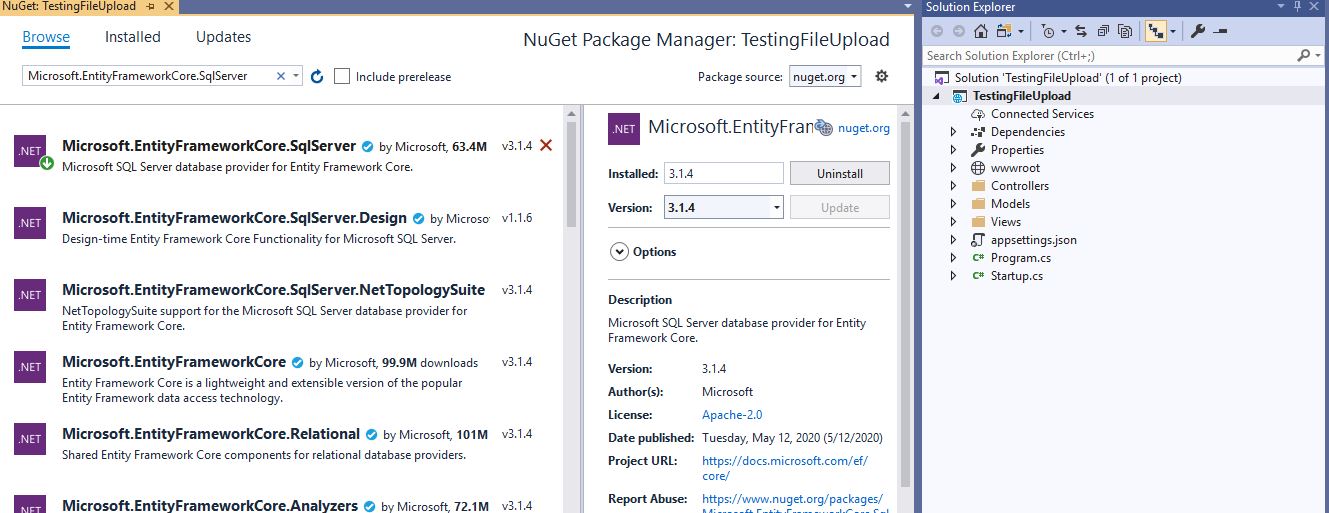Open Solution Explorer window position dropdown arrow

[x=1282, y=7]
